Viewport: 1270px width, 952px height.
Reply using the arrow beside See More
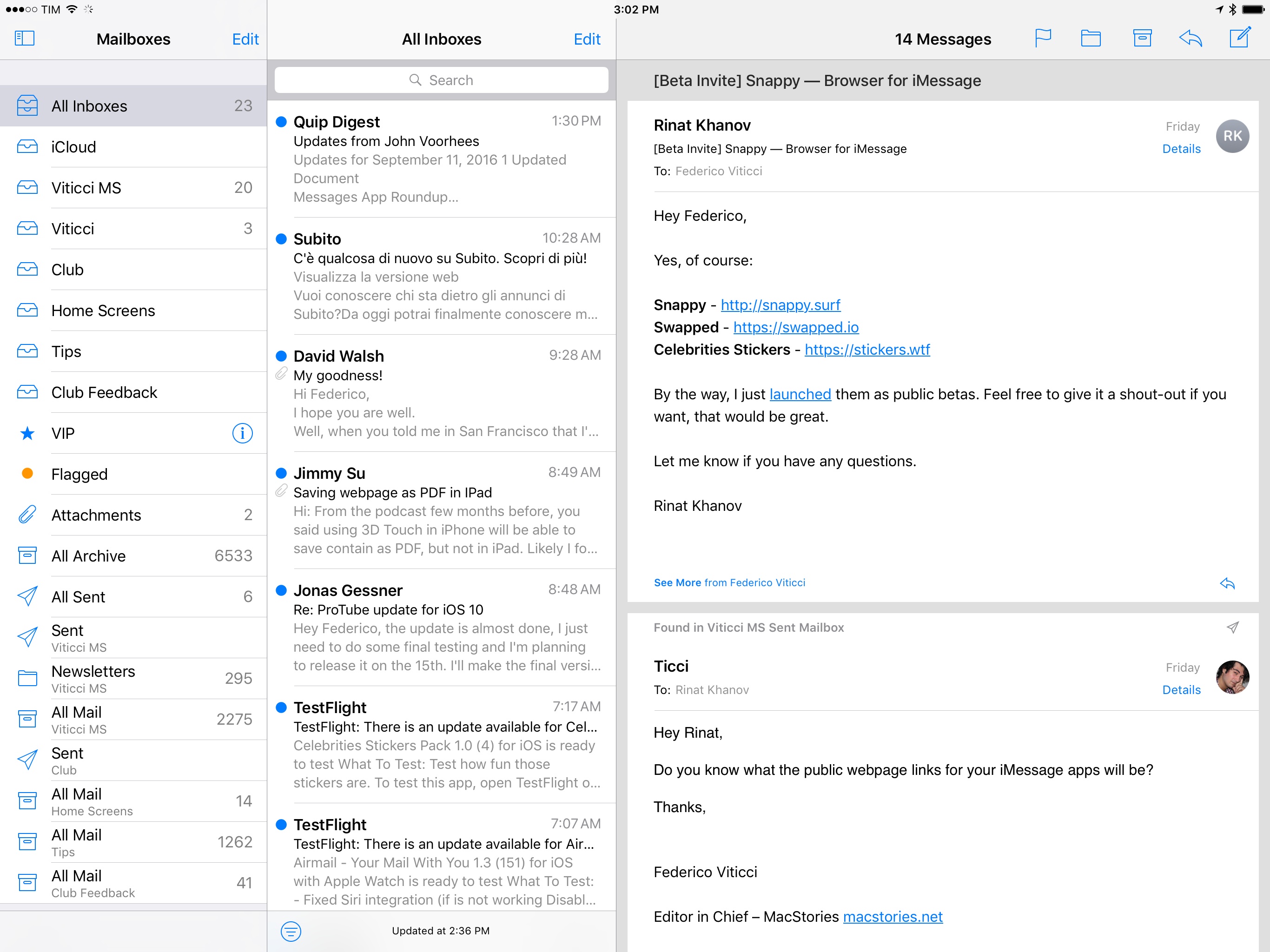pos(1228,583)
